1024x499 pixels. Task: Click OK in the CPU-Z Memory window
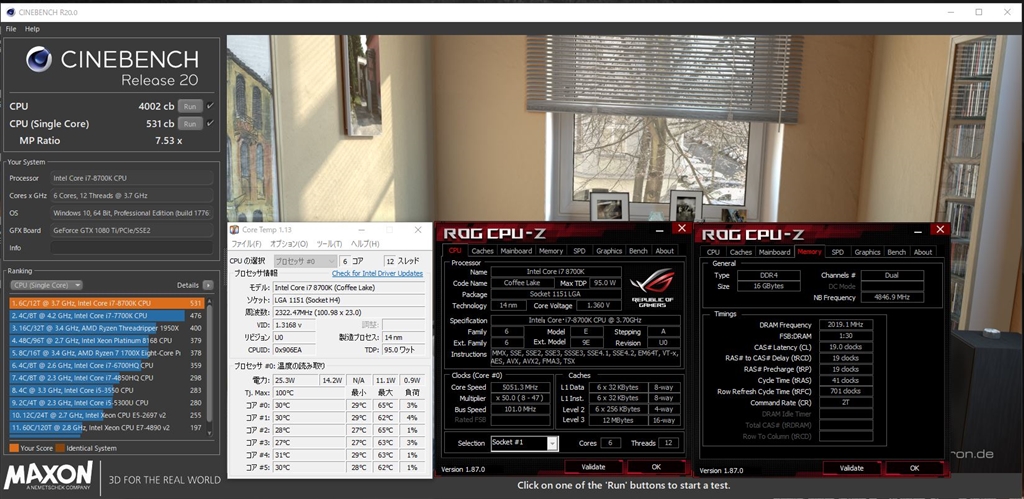click(914, 468)
